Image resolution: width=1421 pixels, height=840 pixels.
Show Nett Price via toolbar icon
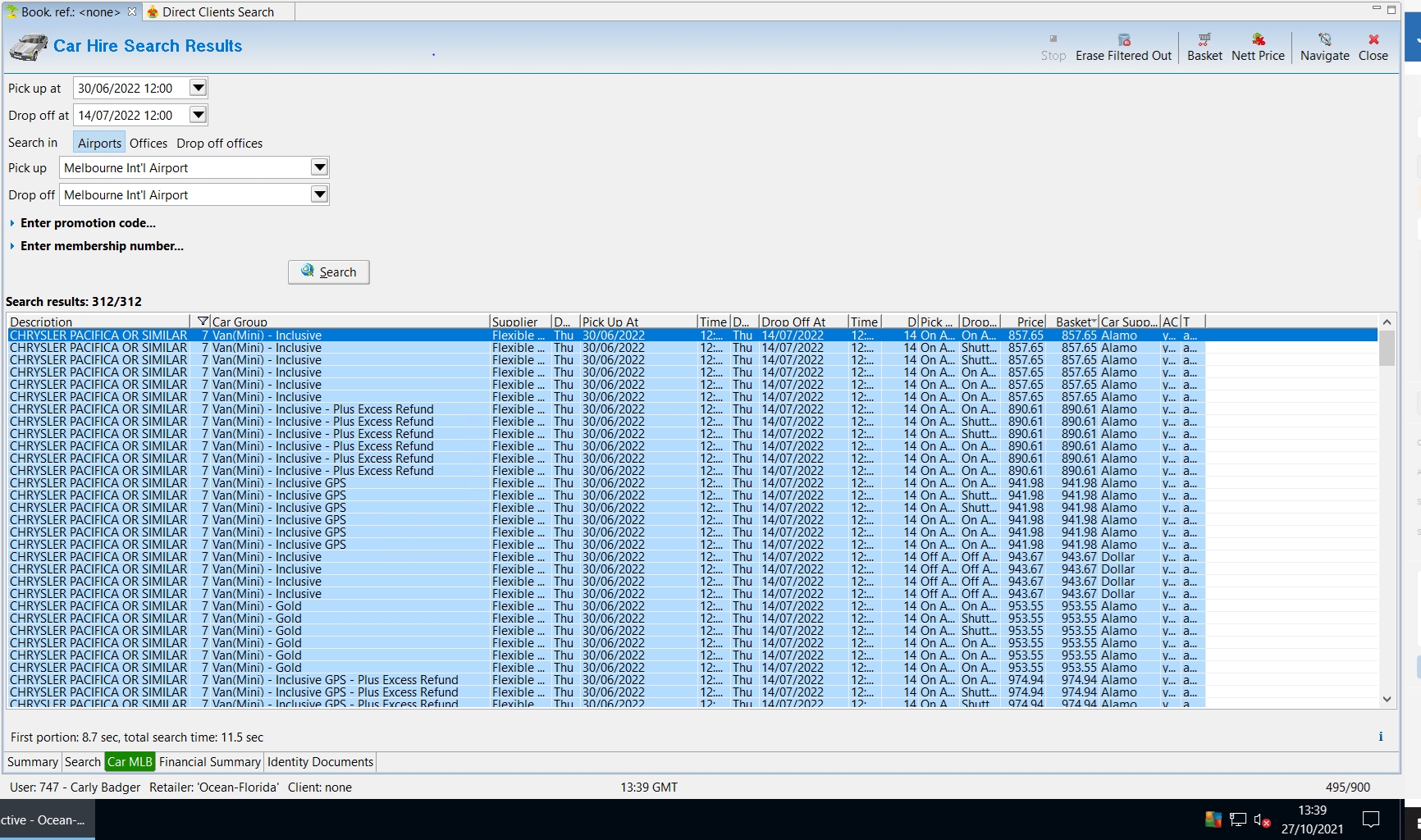(1258, 39)
